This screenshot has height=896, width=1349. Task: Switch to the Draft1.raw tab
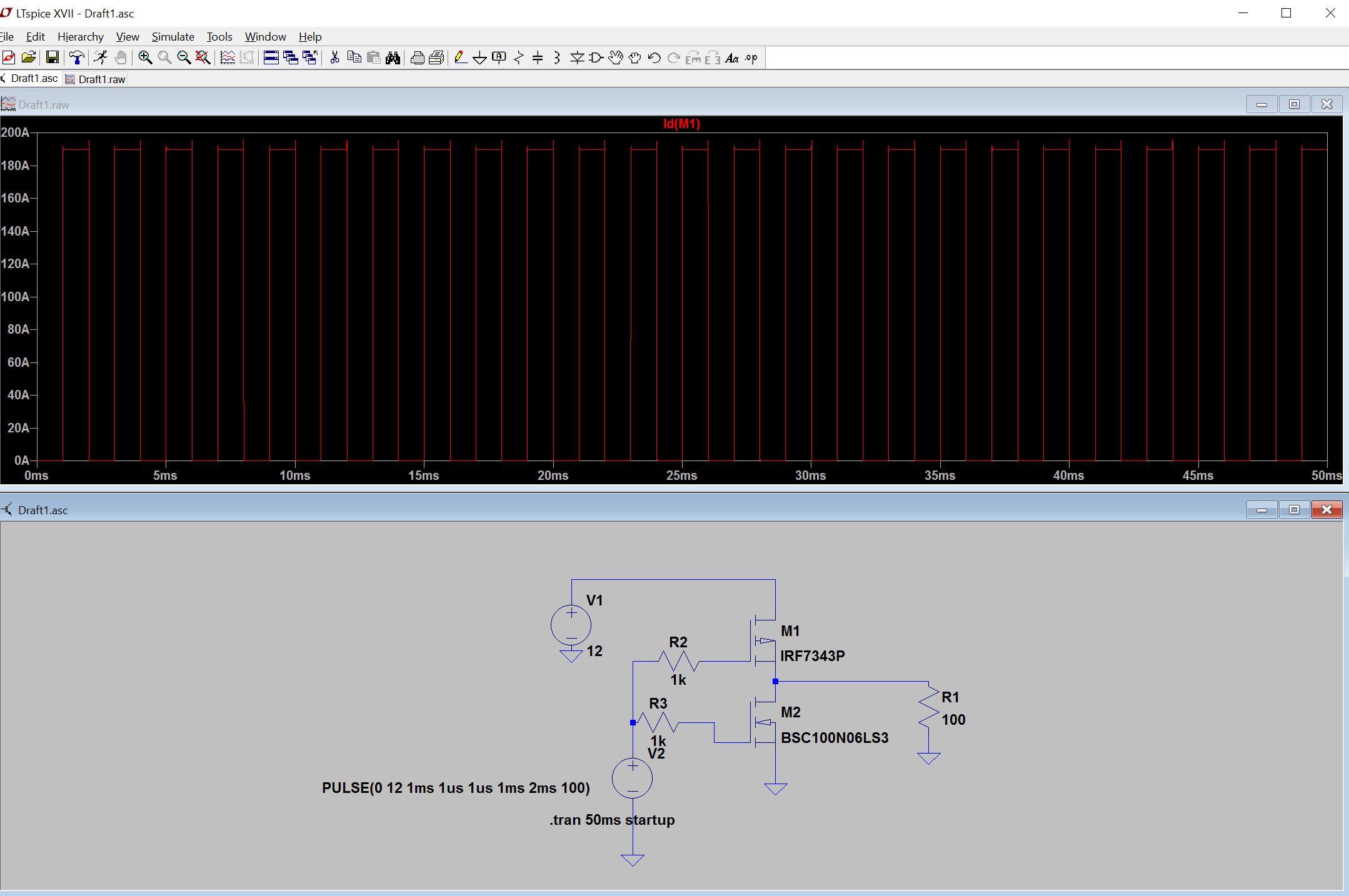pos(96,79)
